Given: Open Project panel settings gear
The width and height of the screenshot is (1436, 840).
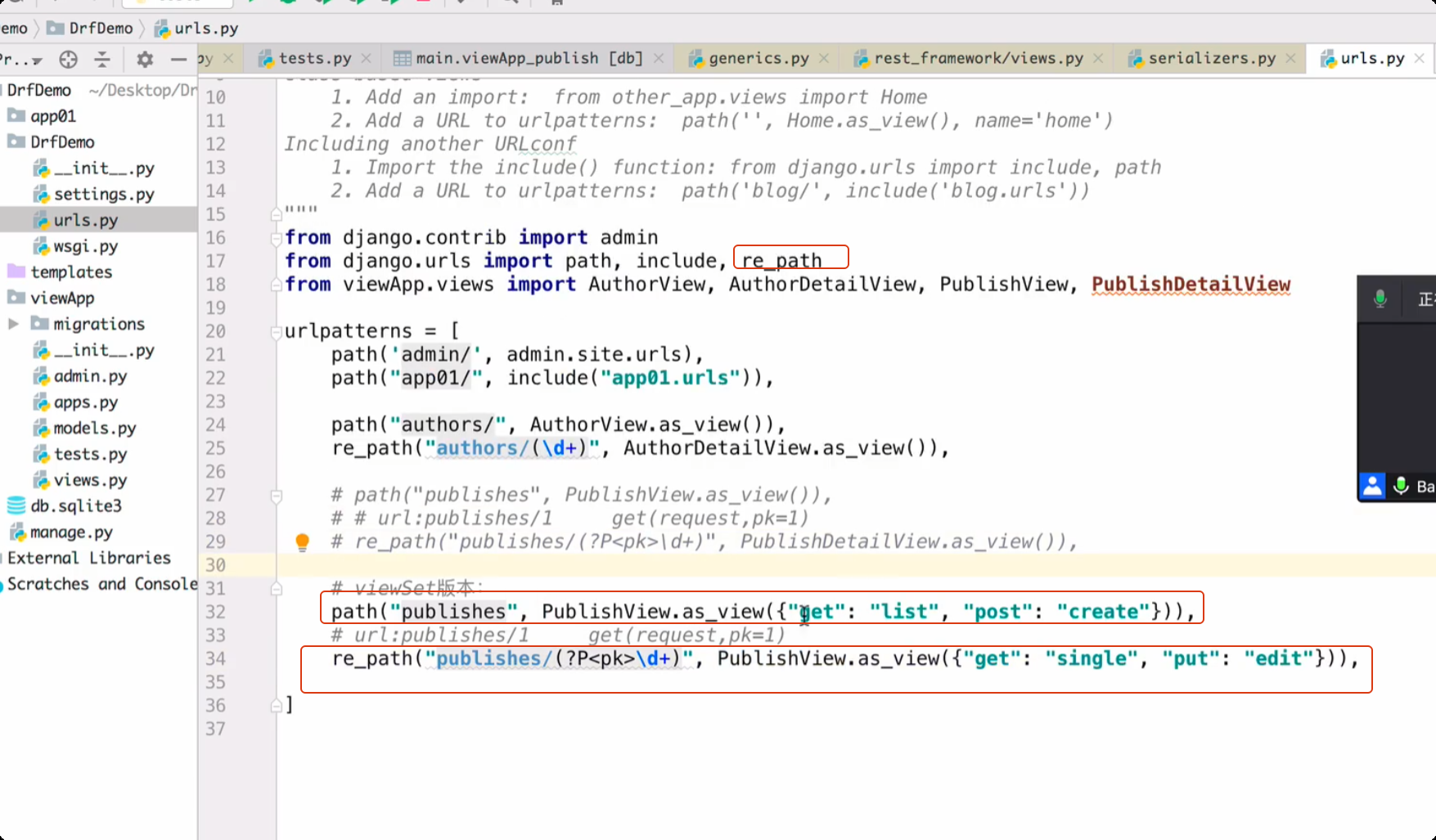Looking at the screenshot, I should click(145, 59).
